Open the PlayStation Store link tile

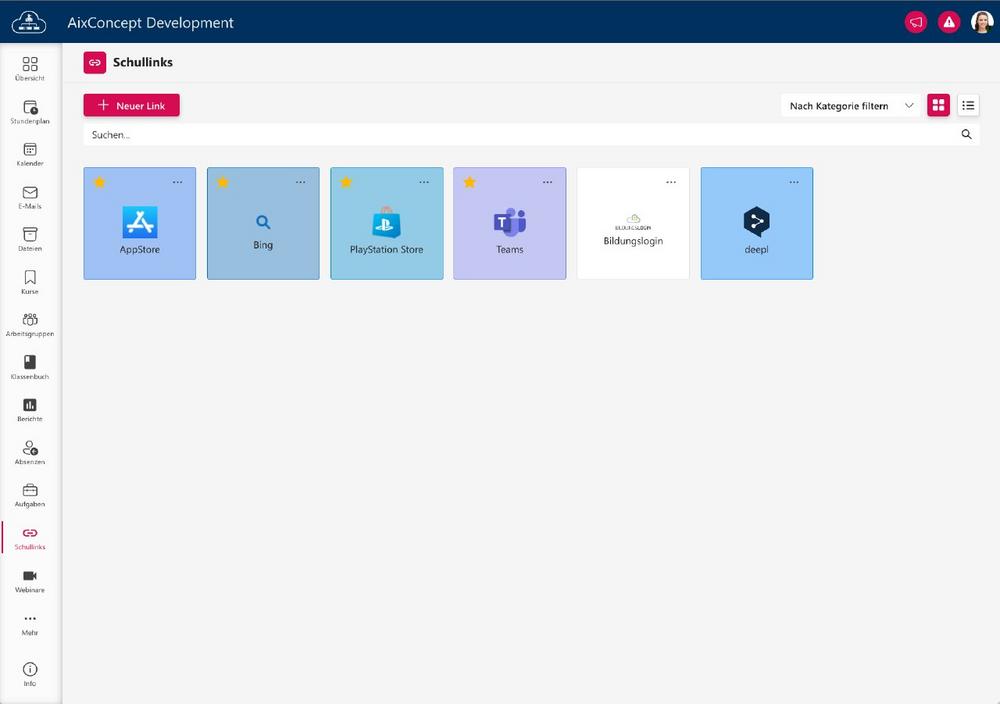pos(386,230)
